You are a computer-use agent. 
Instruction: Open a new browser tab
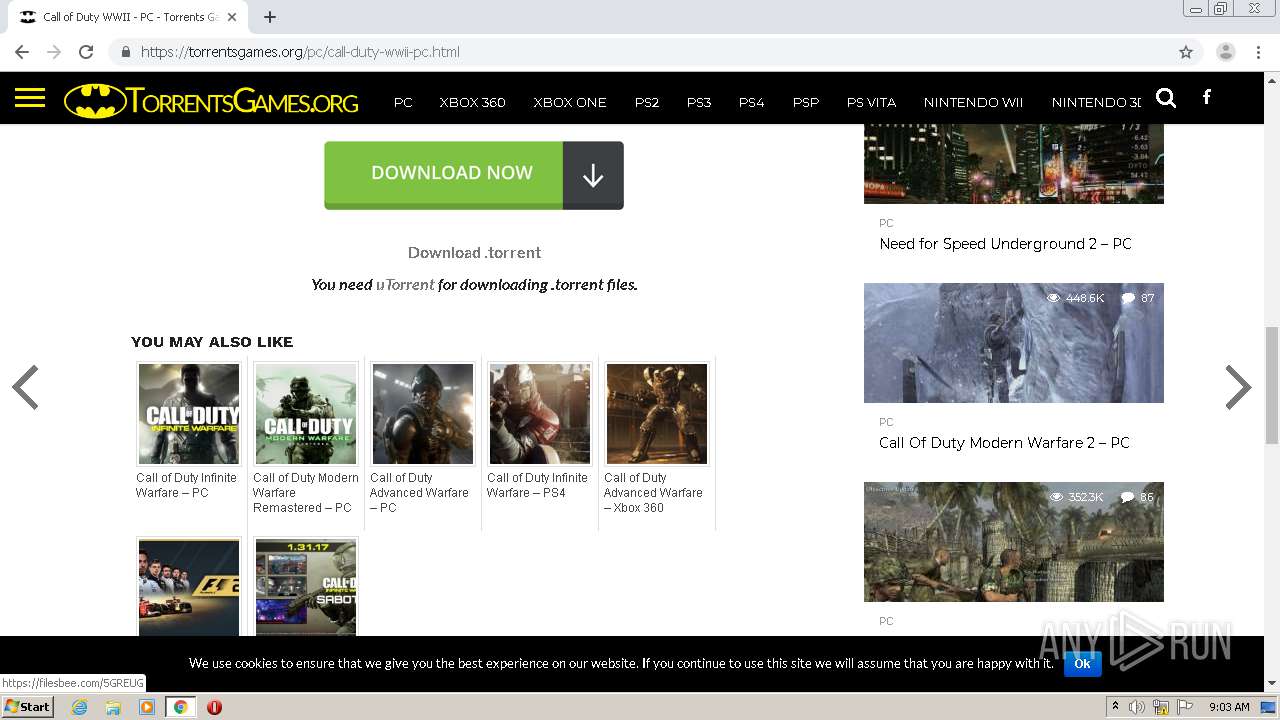(270, 17)
